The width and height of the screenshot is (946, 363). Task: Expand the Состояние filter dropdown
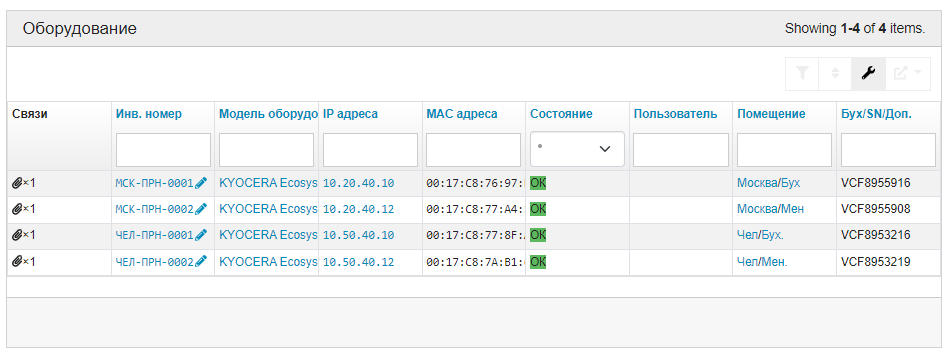pyautogui.click(x=577, y=149)
